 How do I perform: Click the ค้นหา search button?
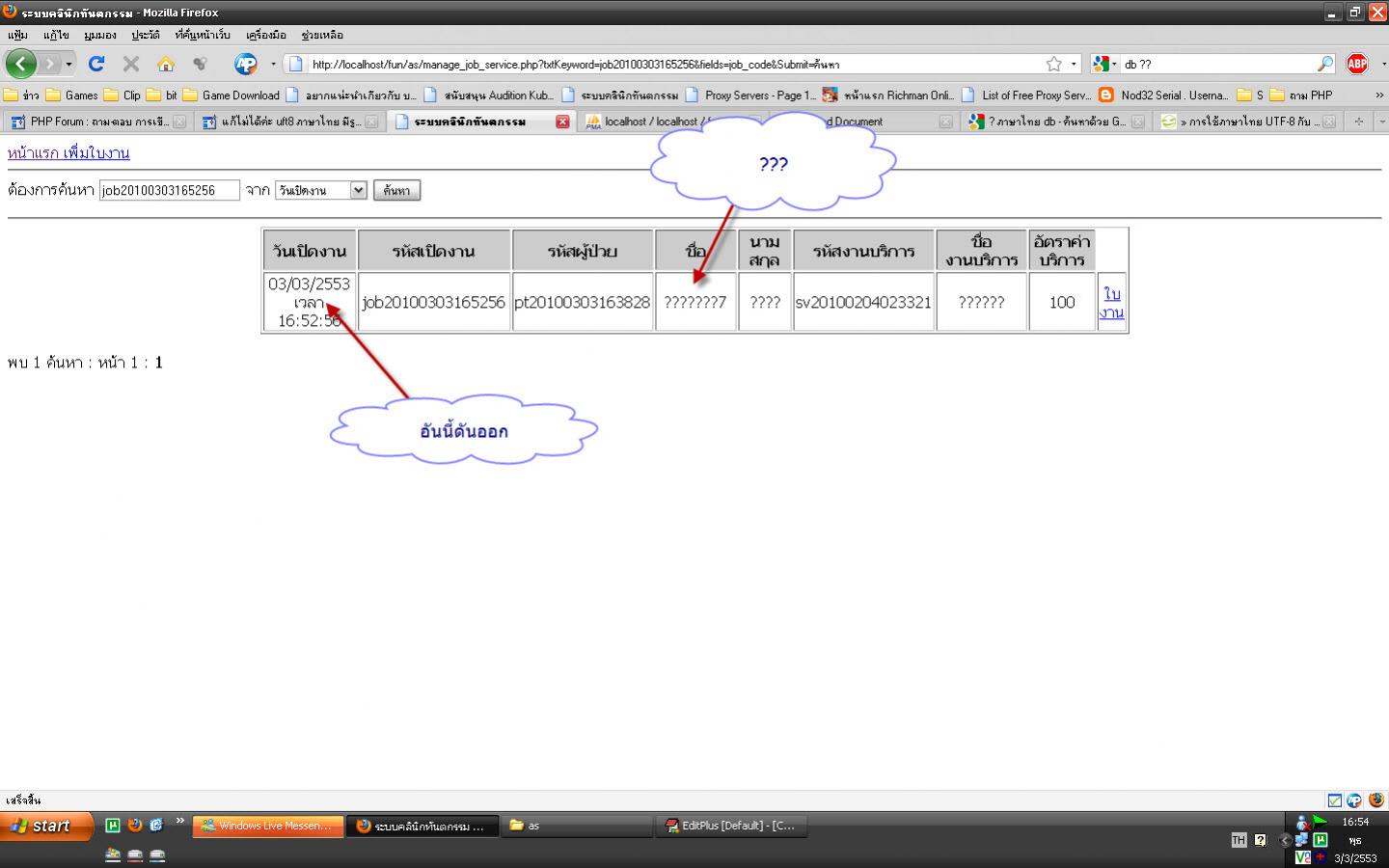pyautogui.click(x=396, y=190)
